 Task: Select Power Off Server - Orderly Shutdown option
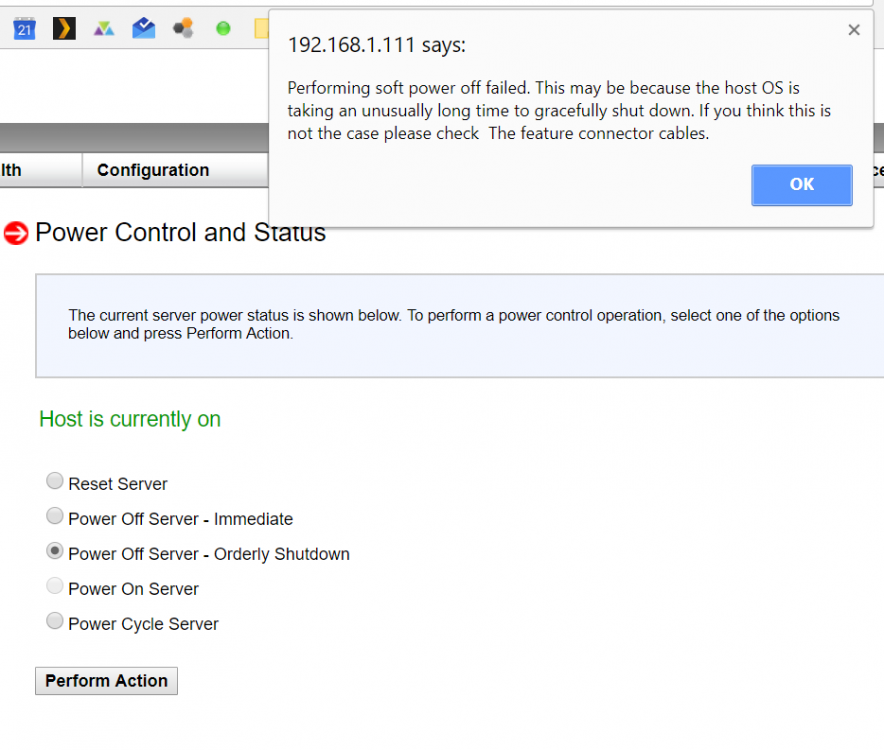(x=55, y=551)
